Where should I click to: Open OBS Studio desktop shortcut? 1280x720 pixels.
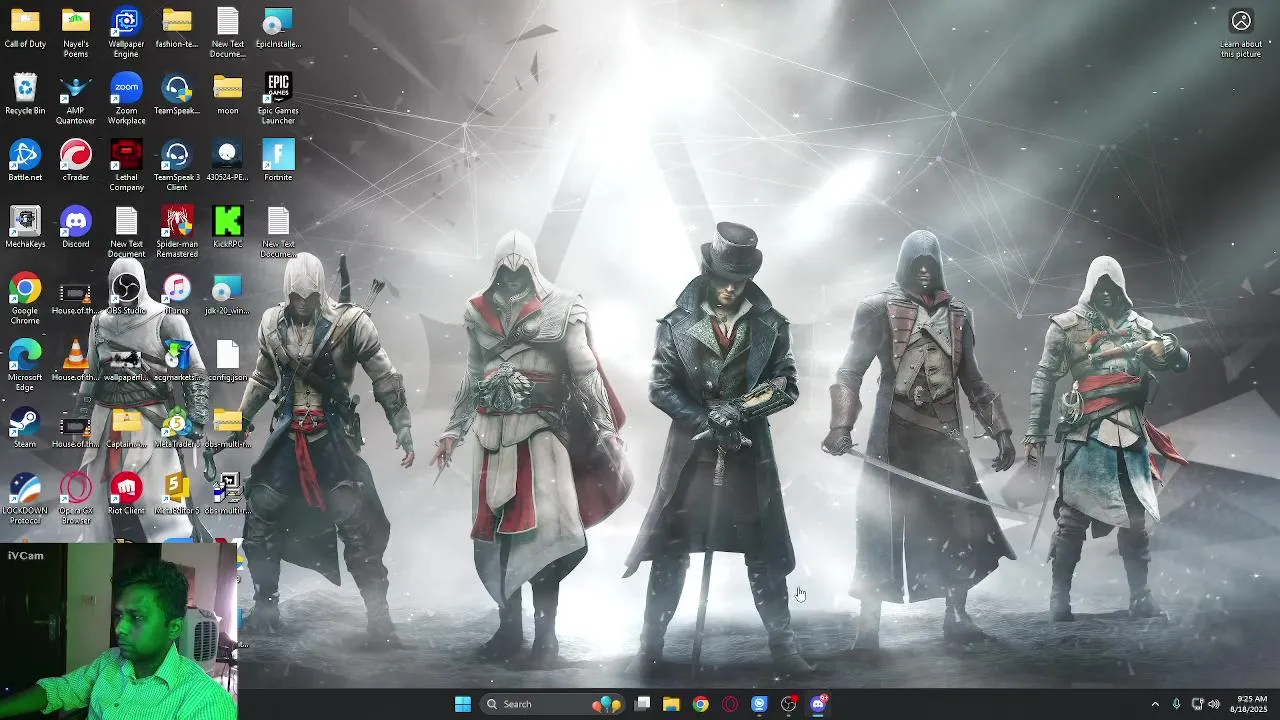coord(126,294)
